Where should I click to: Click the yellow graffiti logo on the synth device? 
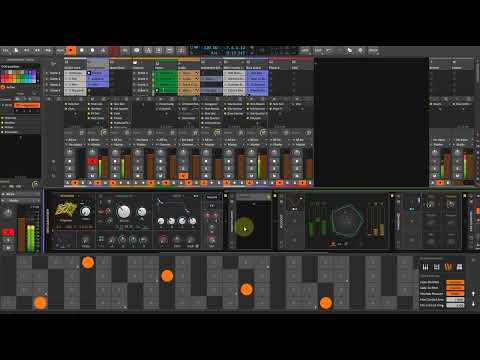(66, 209)
